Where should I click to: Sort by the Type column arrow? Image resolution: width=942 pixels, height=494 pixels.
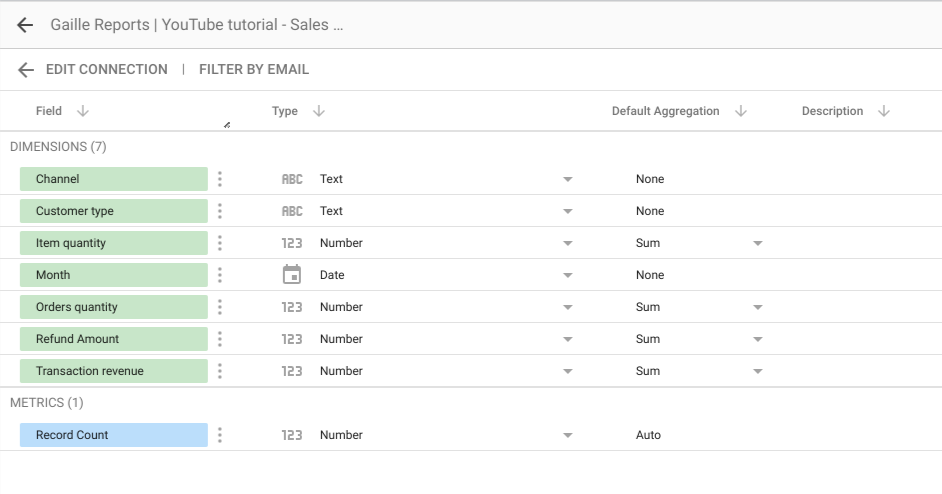pos(318,111)
